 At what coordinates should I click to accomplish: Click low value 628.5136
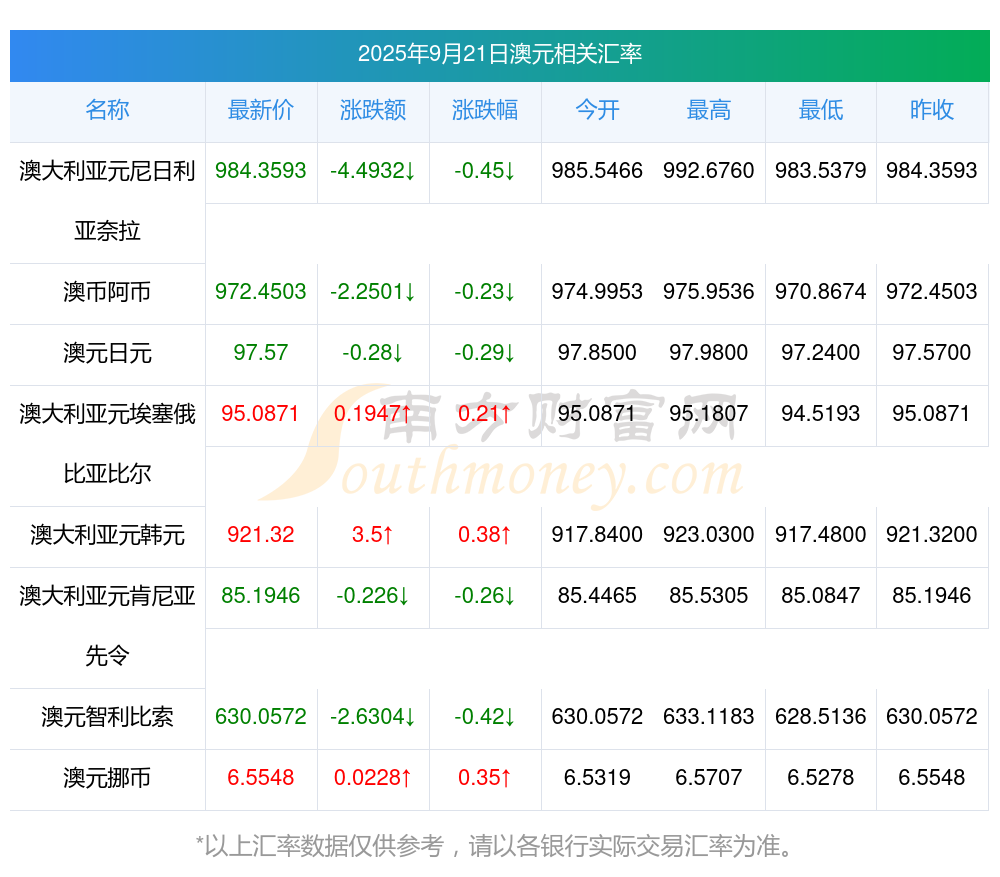pyautogui.click(x=821, y=717)
